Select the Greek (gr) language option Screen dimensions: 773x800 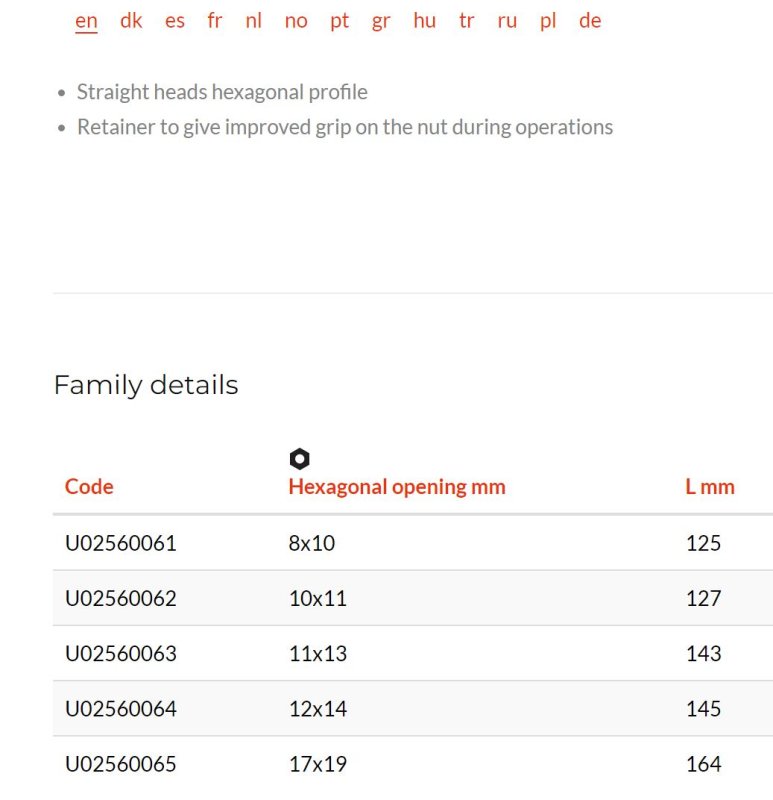coord(381,21)
